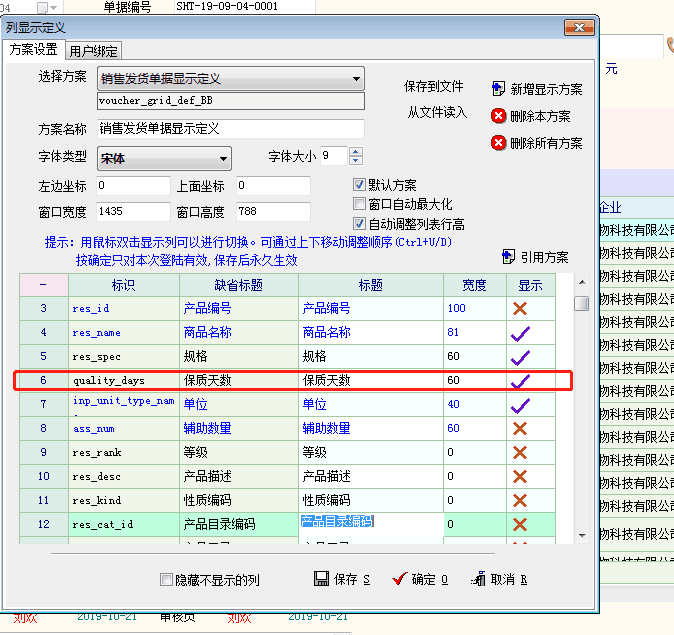Click the red 删除所有方案 icon

499,143
